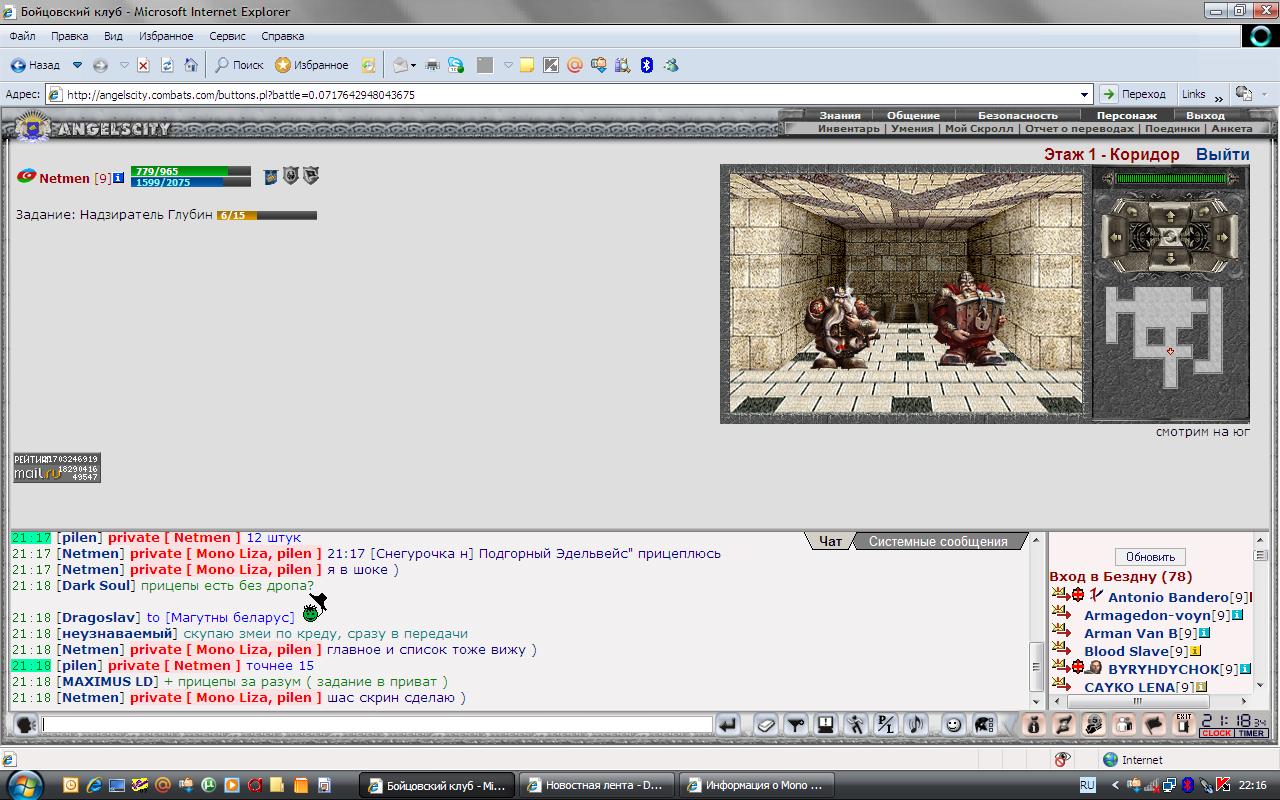Click the red @ mail icon in toolbar
The image size is (1280, 800).
click(574, 65)
